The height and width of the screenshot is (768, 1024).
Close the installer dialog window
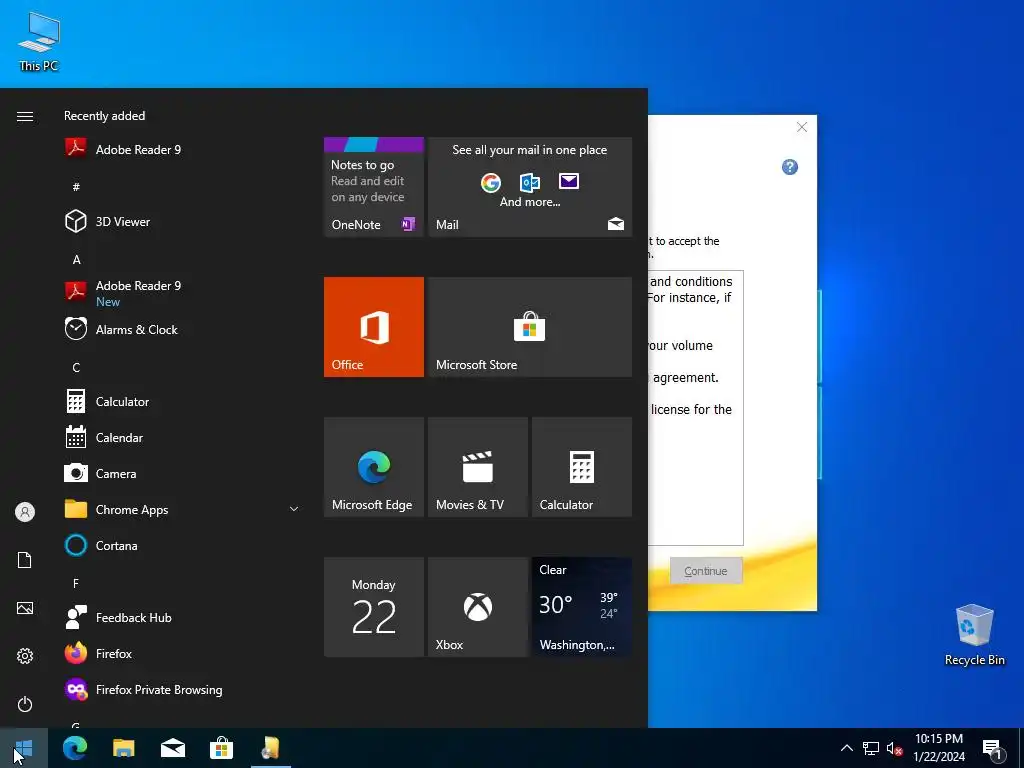pos(802,127)
